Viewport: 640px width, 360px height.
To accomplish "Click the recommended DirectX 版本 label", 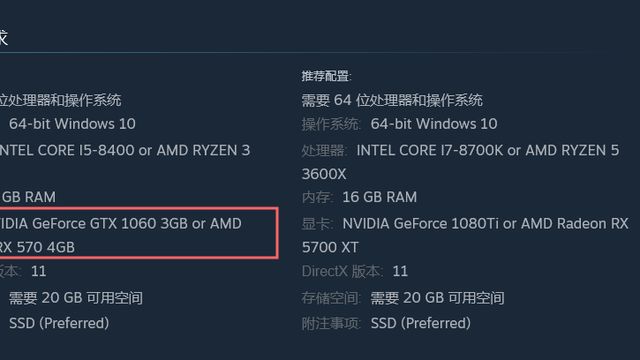I will coord(342,271).
